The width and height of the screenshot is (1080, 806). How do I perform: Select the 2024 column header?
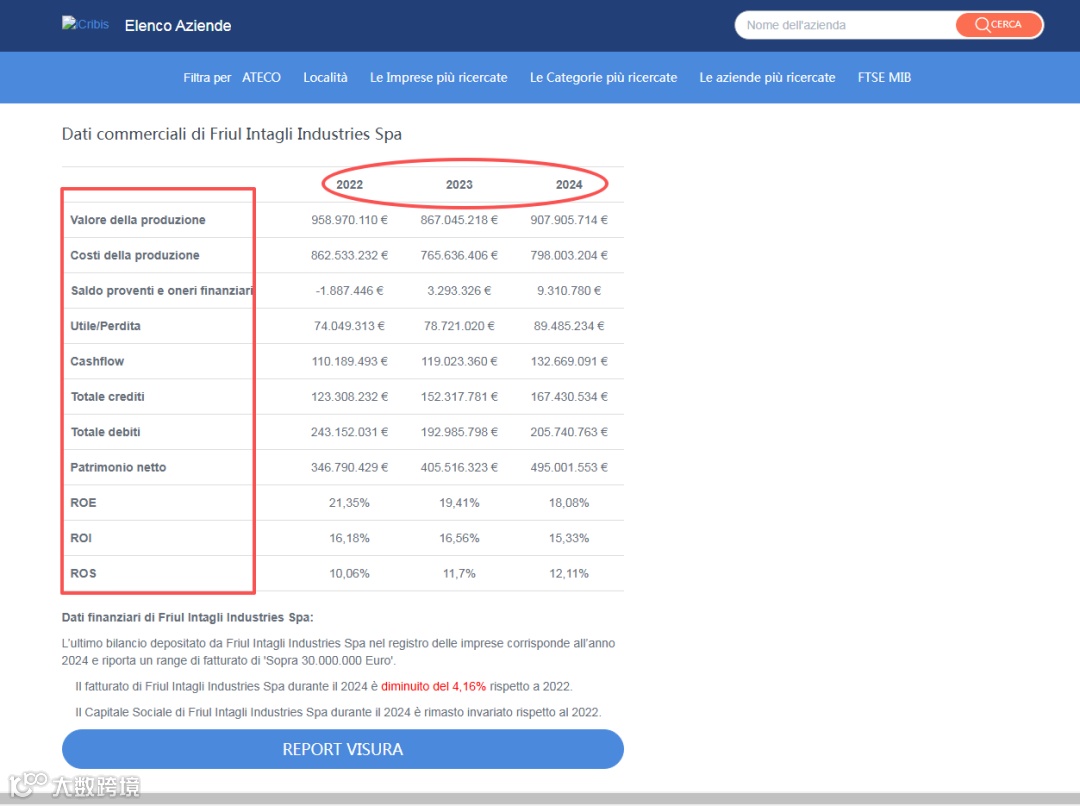pyautogui.click(x=569, y=185)
